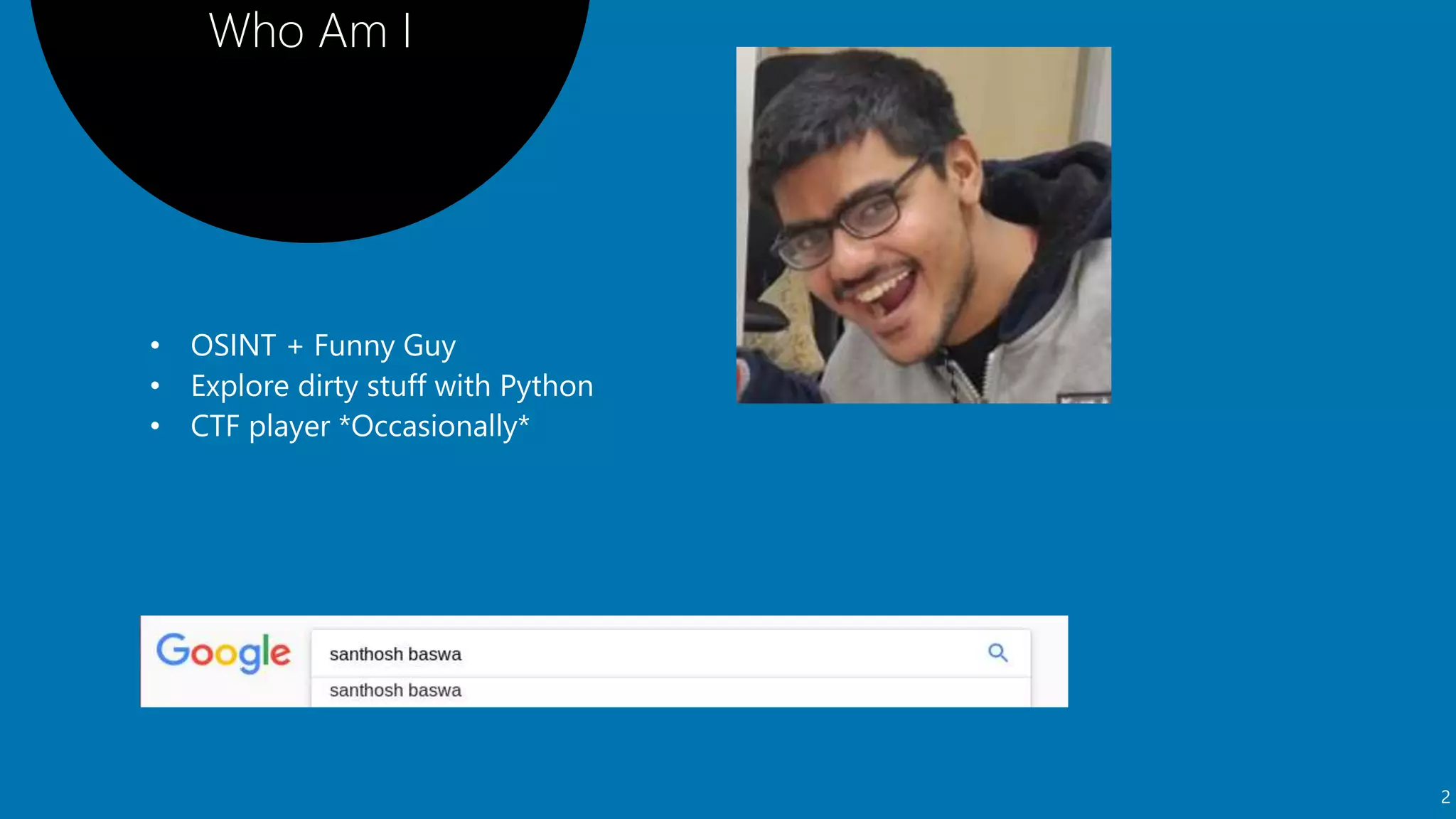Click the 'Who Am I' slide title
The height and width of the screenshot is (819, 1456).
click(x=310, y=31)
